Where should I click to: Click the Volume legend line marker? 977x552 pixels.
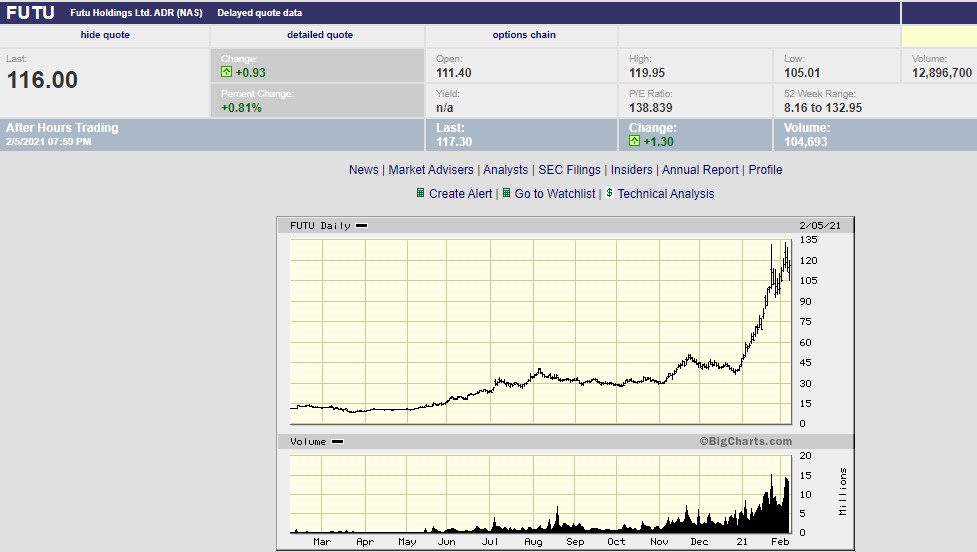click(337, 441)
